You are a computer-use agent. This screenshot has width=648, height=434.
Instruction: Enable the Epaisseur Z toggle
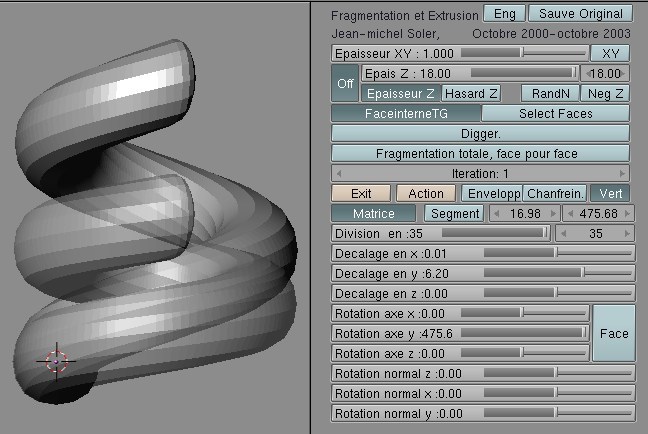click(x=400, y=93)
